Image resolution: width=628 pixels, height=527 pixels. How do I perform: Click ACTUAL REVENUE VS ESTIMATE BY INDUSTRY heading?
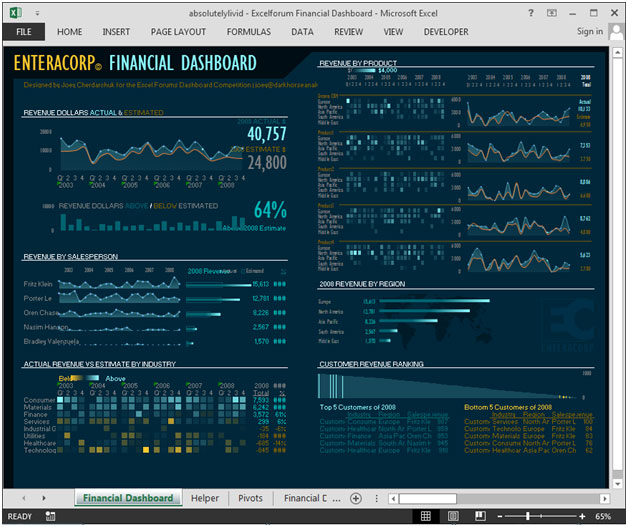(100, 364)
